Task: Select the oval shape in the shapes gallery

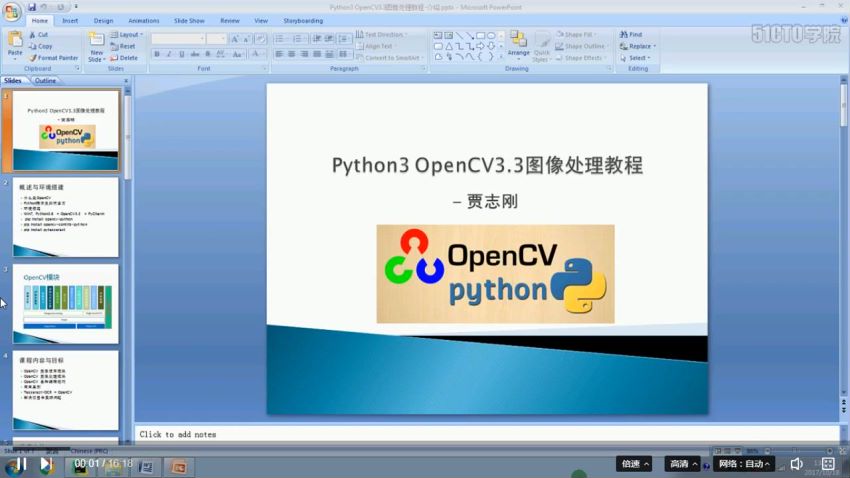Action: coord(491,36)
